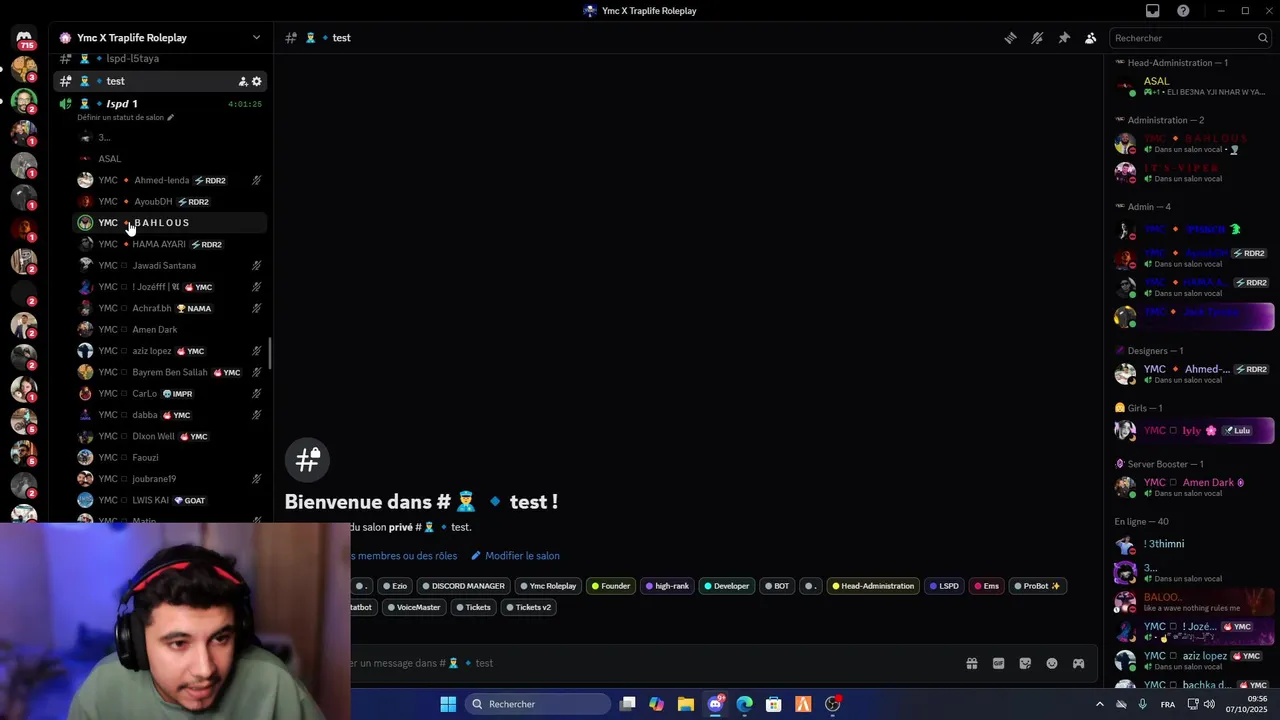The image size is (1280, 720).
Task: Select voice user AyoubDH
Action: tap(170, 202)
